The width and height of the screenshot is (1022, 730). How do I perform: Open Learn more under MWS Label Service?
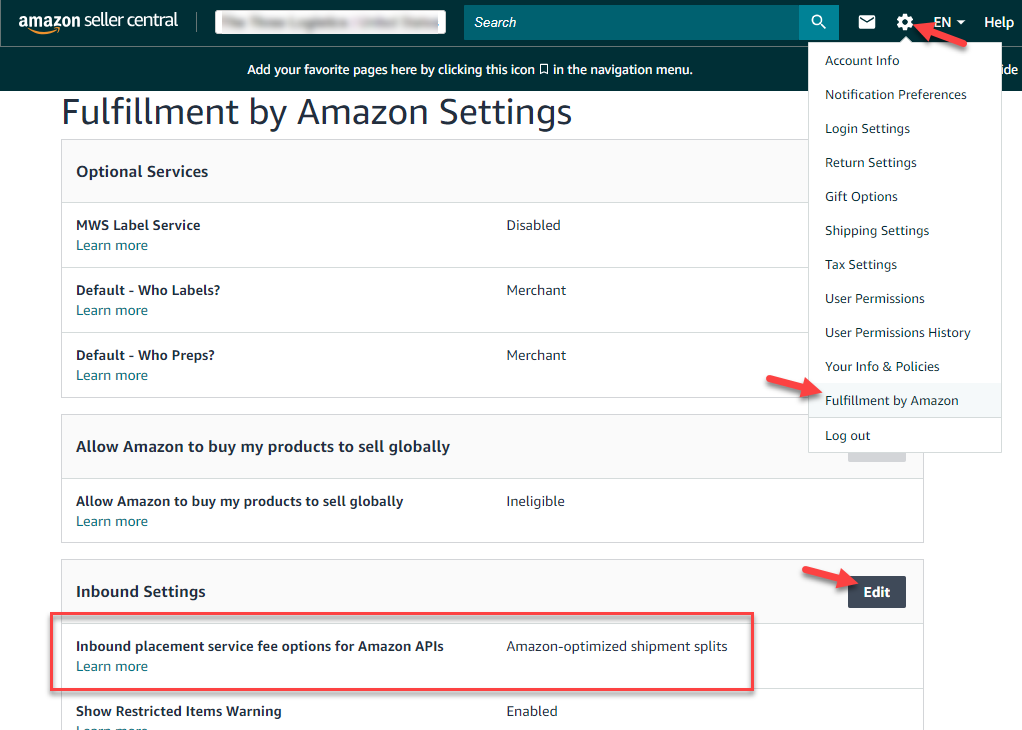(x=112, y=245)
